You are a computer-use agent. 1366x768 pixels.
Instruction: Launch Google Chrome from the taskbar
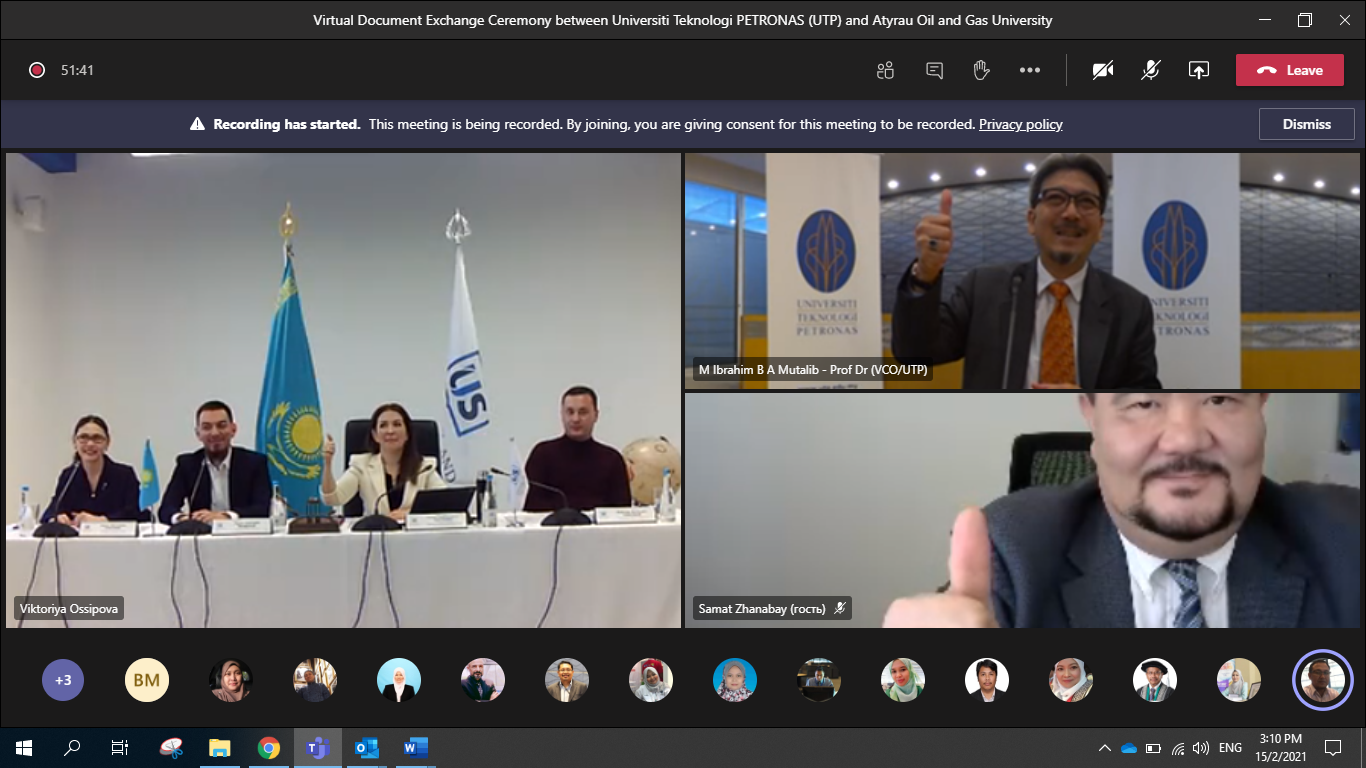269,747
